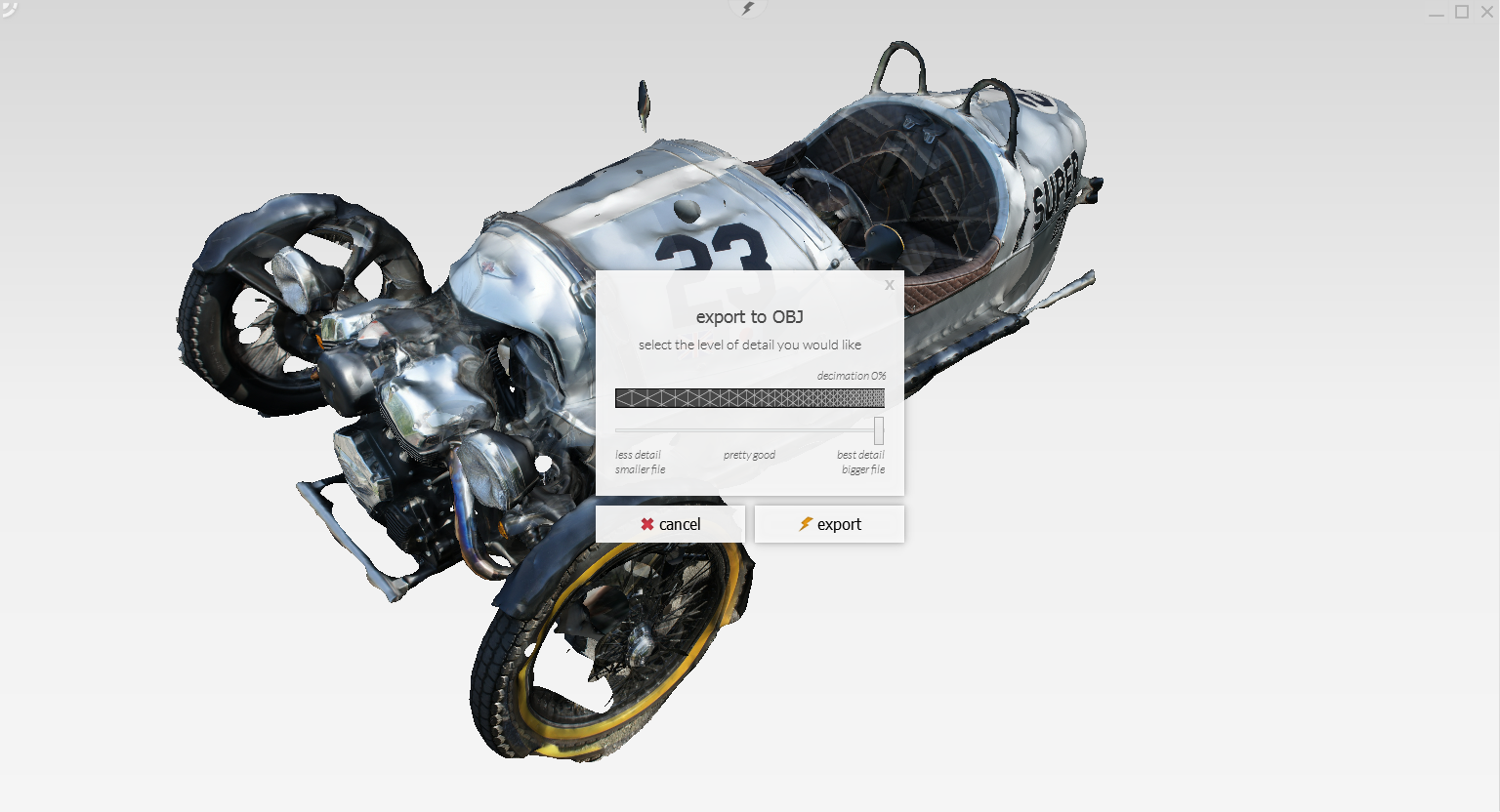Click the triangle mesh decimation preview bar
Viewport: 1500px width, 812px height.
tap(749, 398)
